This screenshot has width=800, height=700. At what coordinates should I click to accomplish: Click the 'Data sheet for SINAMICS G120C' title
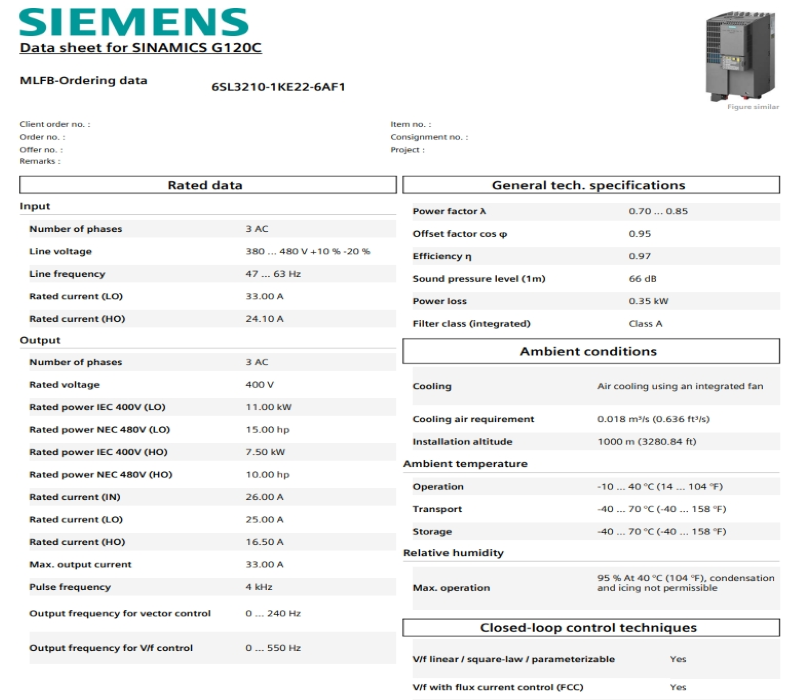pos(141,48)
